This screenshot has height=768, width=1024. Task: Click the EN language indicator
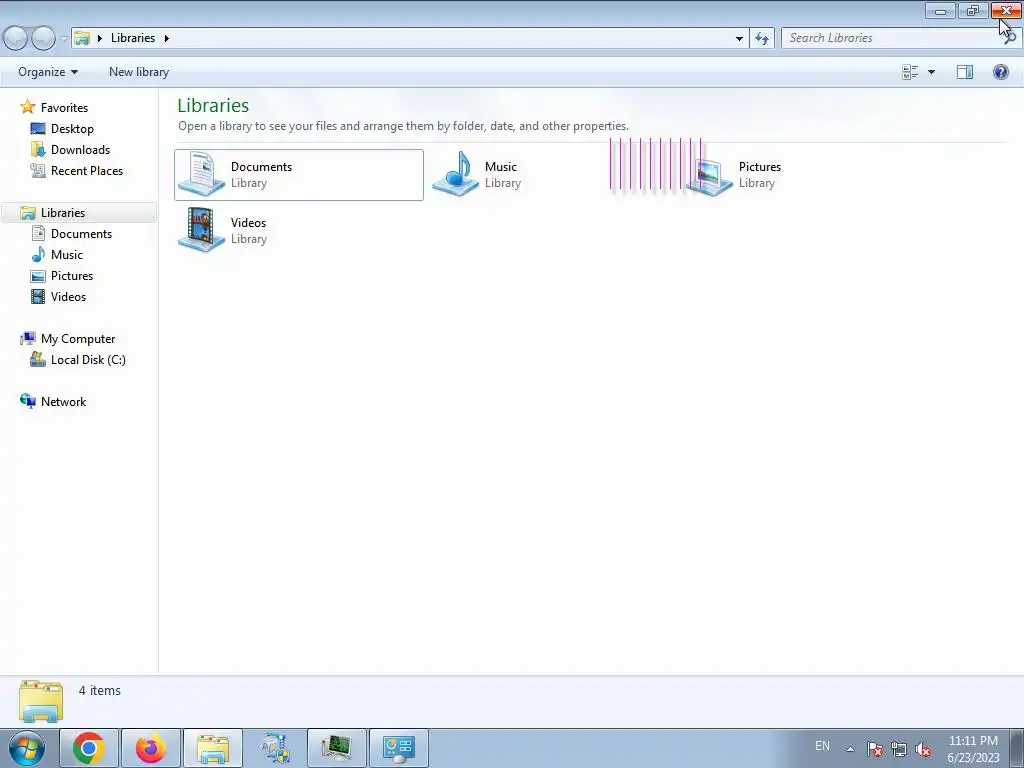(x=822, y=746)
